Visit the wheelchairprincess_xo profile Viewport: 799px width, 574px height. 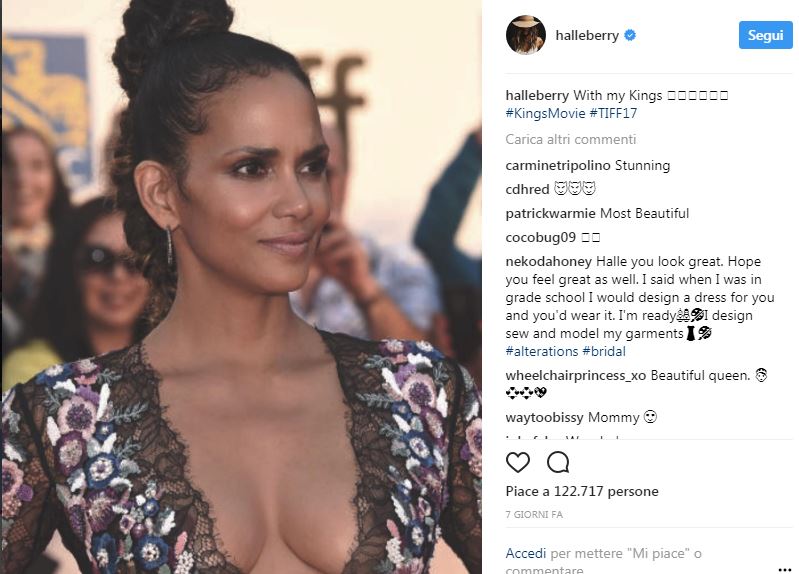[x=576, y=376]
